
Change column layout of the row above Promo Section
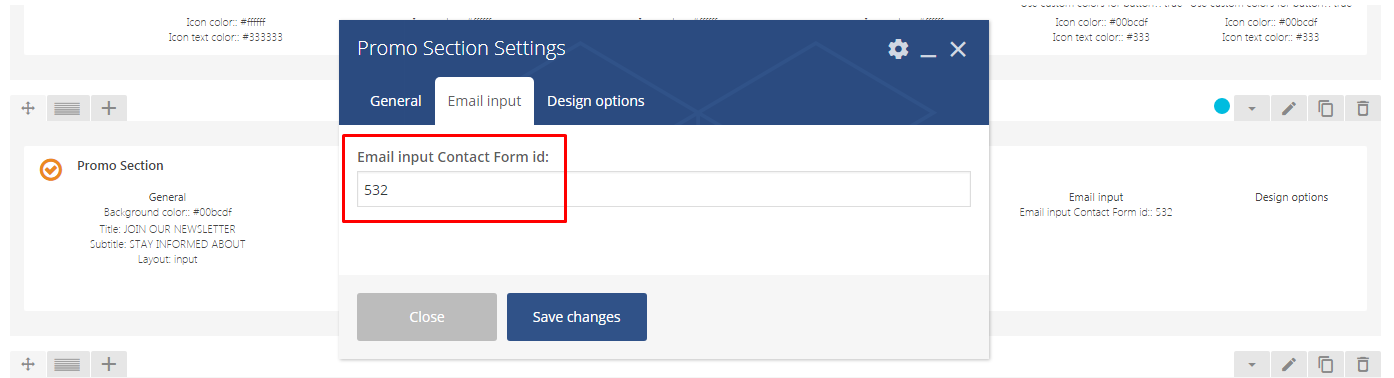(67, 108)
